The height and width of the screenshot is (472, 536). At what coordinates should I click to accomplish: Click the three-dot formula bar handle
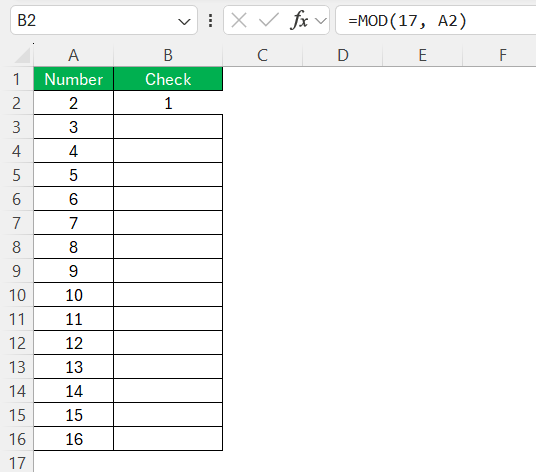coord(211,21)
